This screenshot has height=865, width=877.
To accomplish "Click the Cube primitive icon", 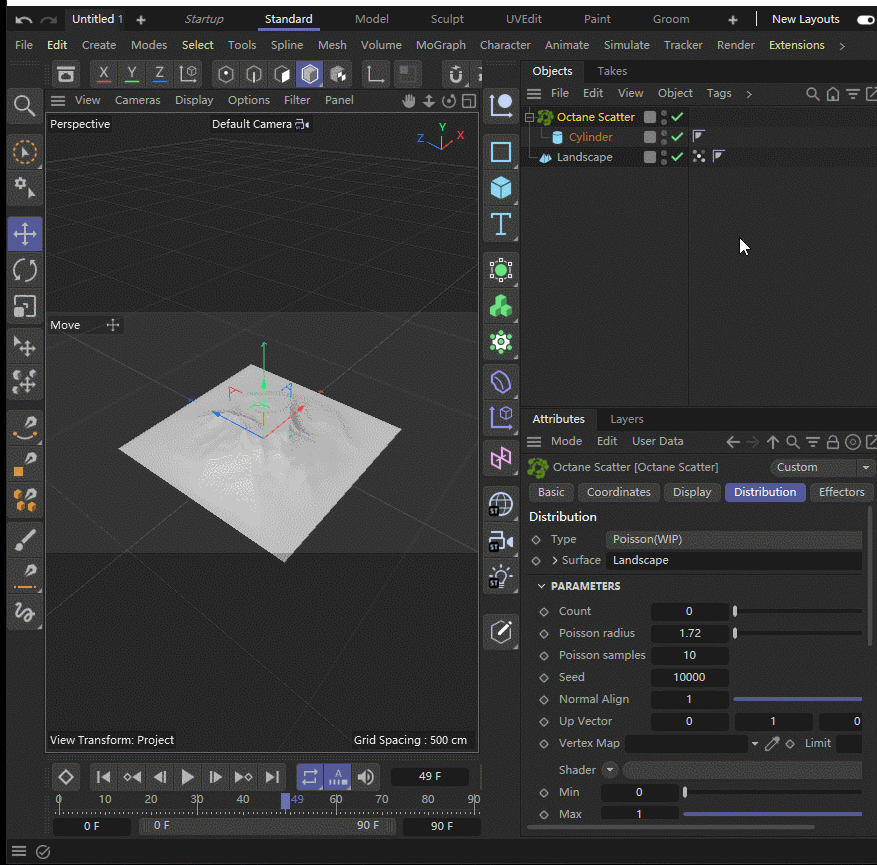I will [501, 187].
